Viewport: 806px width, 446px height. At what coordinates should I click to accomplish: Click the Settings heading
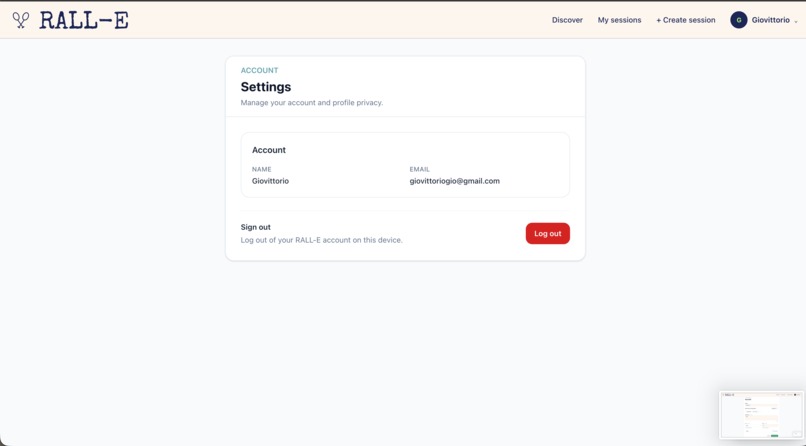coord(266,87)
